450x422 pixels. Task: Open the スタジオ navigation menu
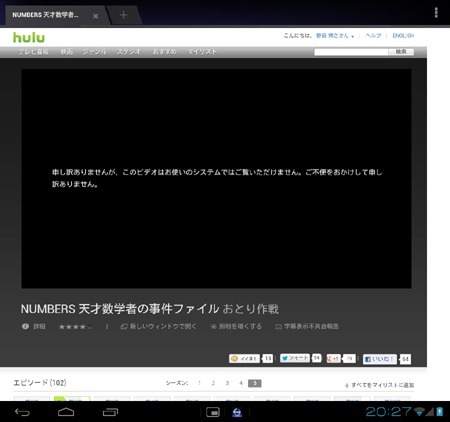128,52
